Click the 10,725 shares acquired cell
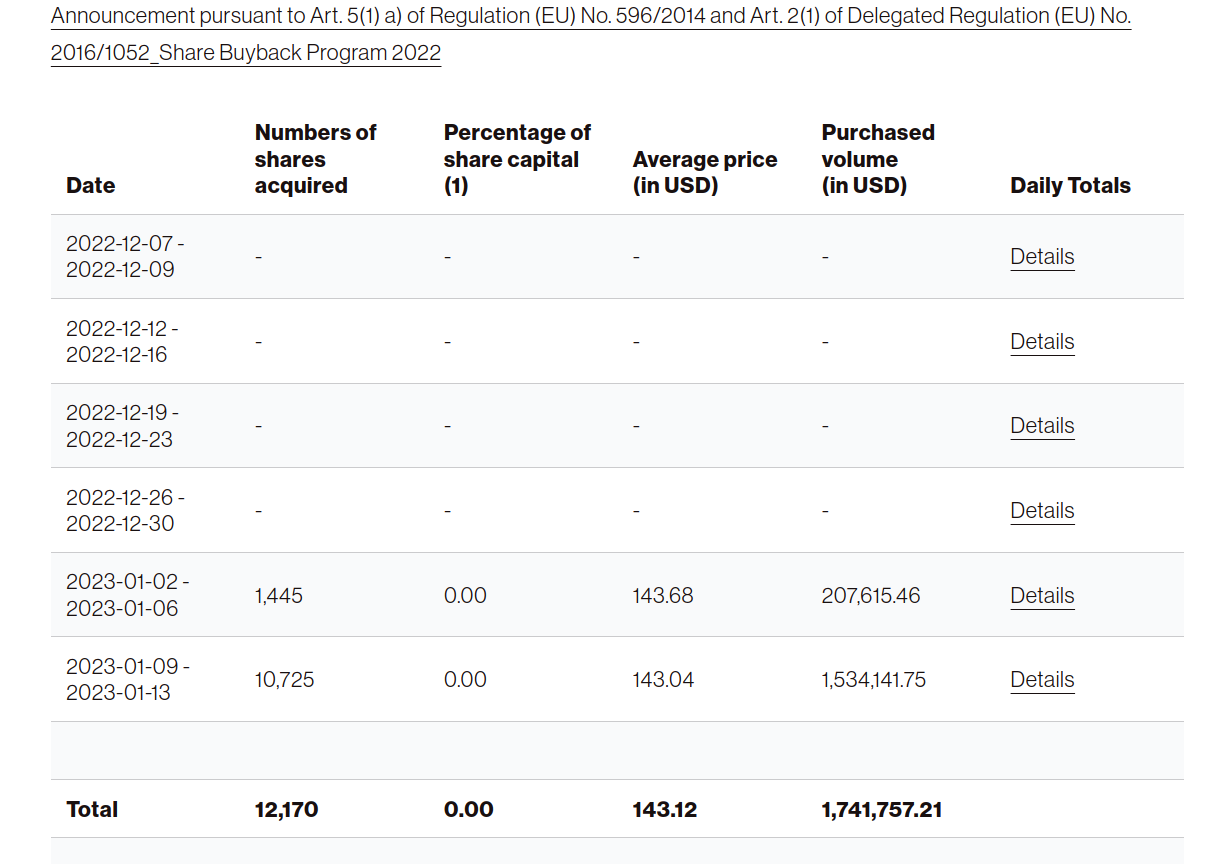This screenshot has width=1219, height=864. pyautogui.click(x=285, y=680)
